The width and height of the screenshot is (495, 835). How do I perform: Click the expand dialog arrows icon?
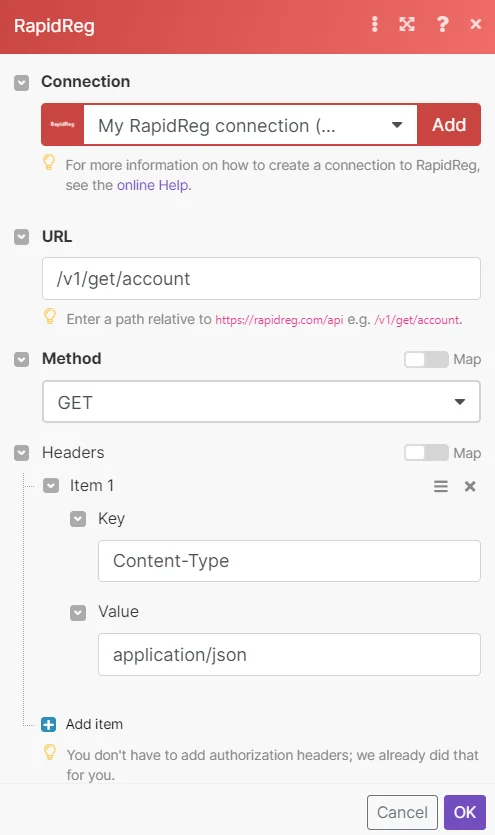pos(407,24)
